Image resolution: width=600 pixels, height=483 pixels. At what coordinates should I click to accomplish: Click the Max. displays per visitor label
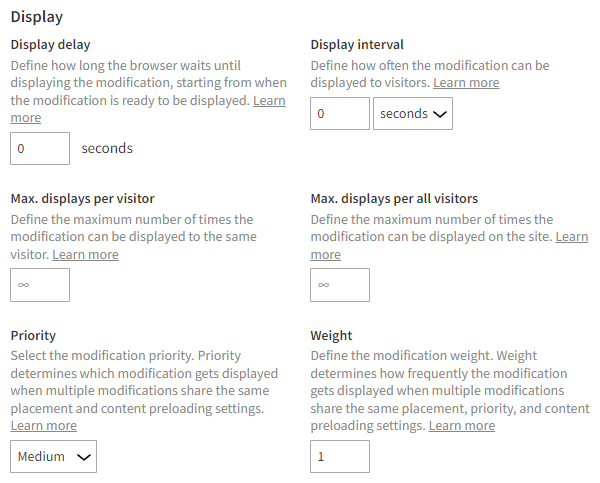pyautogui.click(x=82, y=198)
